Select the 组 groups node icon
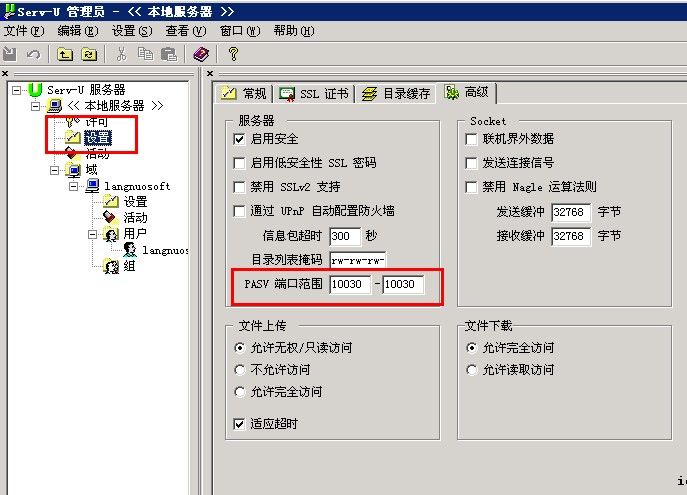The image size is (687, 495). (111, 266)
